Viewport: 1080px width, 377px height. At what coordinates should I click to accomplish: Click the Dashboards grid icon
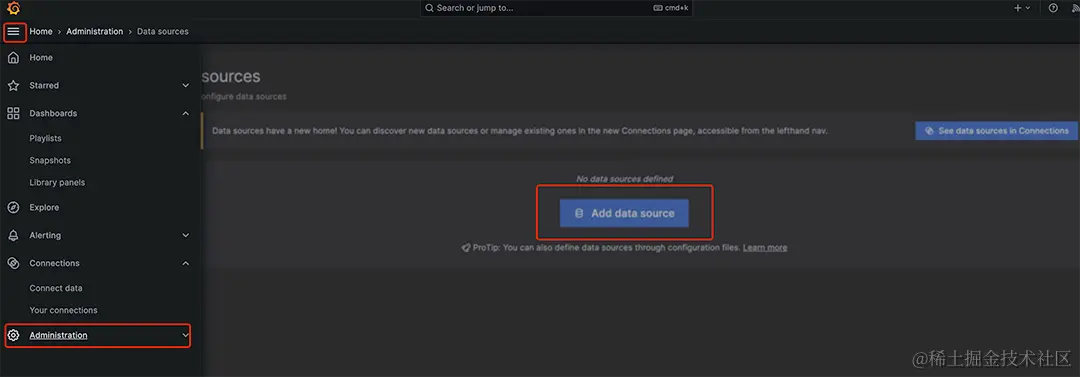[13, 113]
